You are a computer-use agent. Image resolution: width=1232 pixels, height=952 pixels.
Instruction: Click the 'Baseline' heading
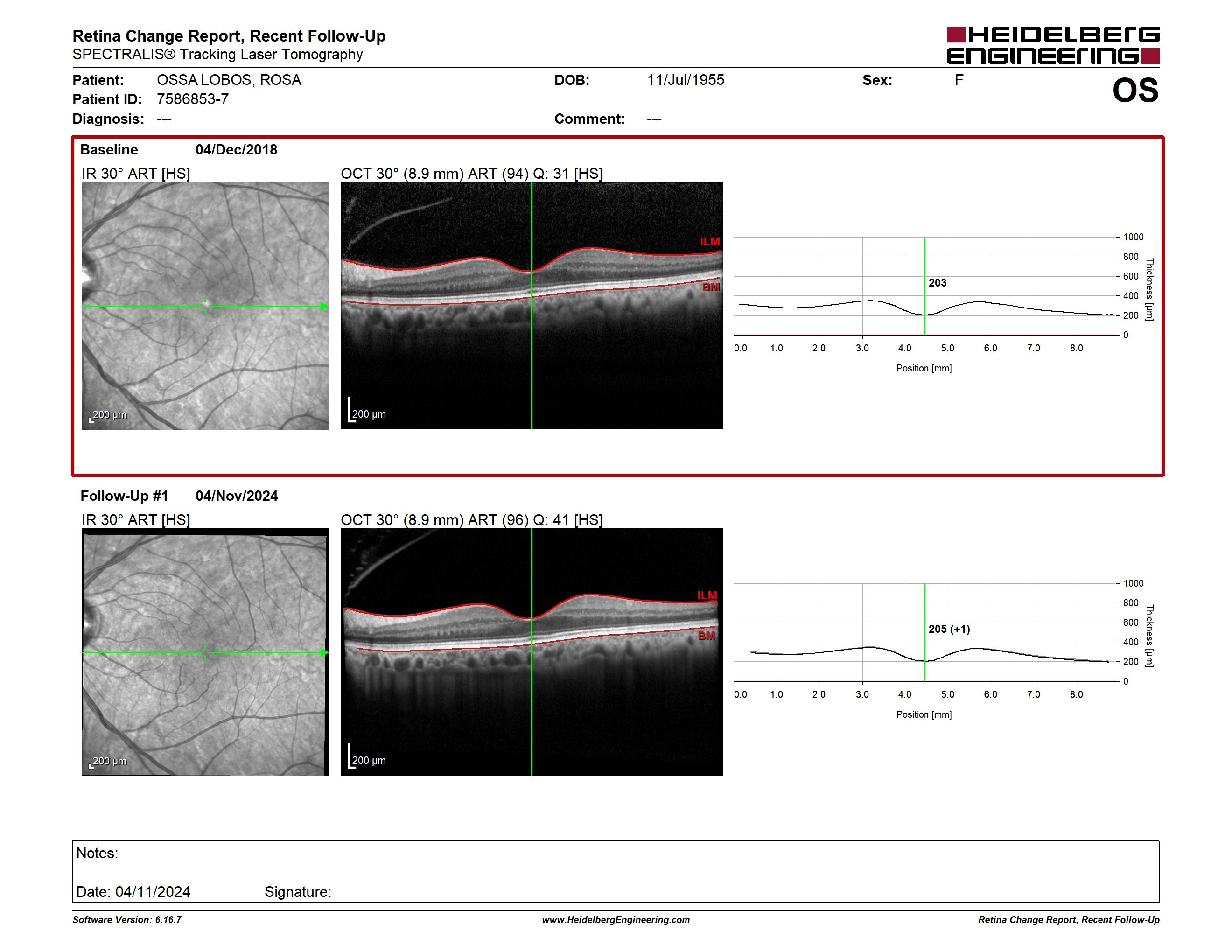pos(109,149)
